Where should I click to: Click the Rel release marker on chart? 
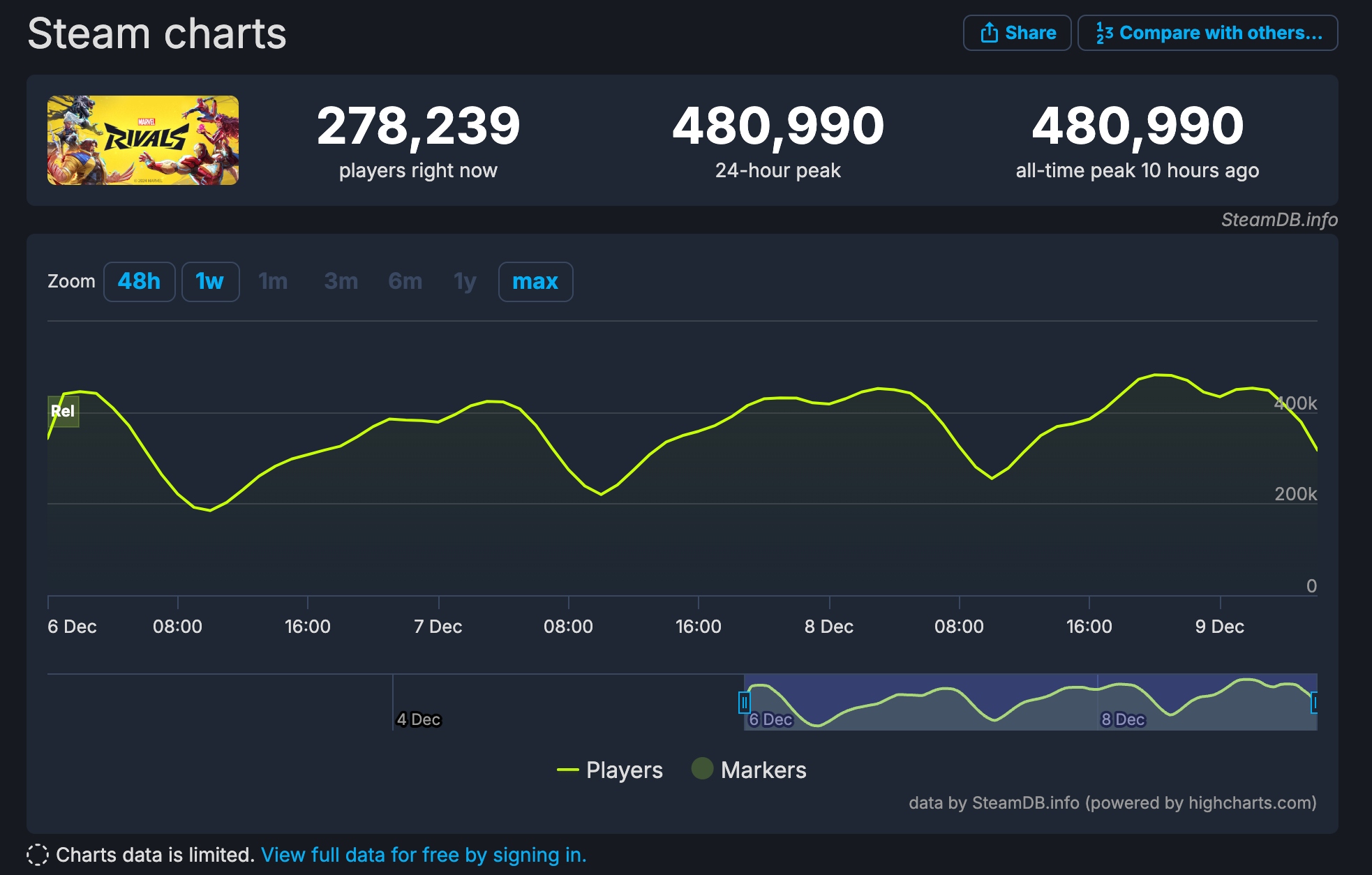(63, 411)
